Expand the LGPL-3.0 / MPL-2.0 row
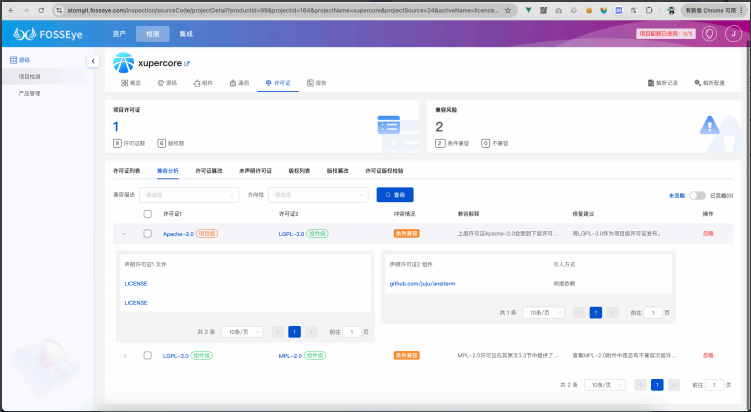 click(x=125, y=355)
